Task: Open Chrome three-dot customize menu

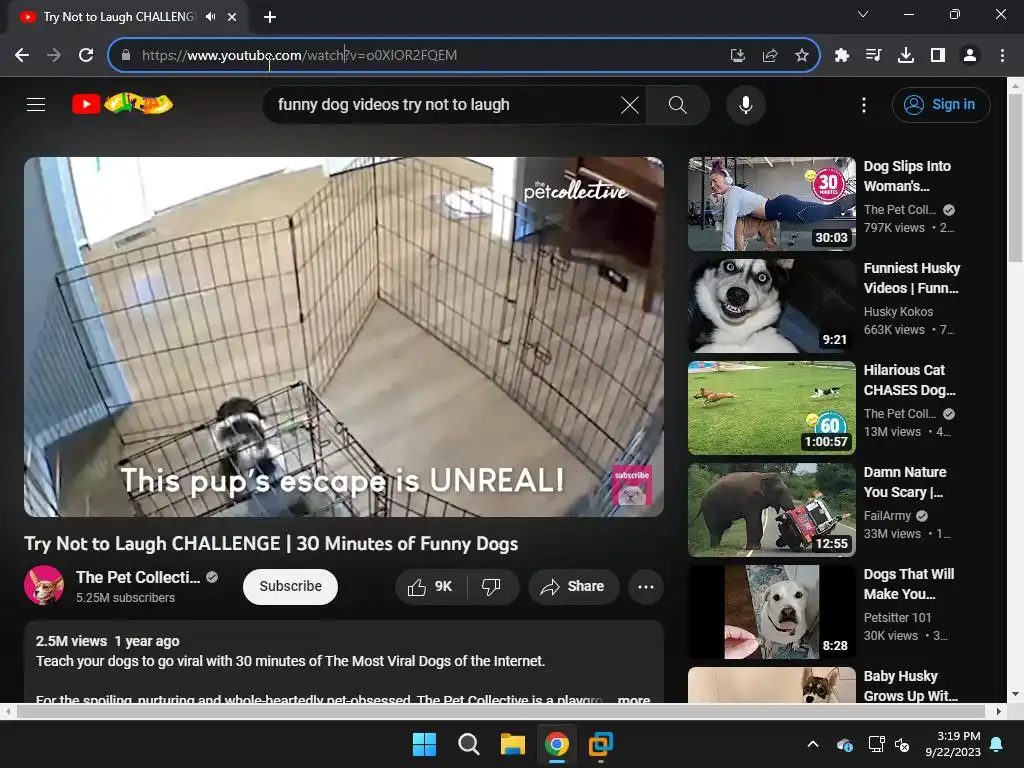Action: click(x=1002, y=56)
